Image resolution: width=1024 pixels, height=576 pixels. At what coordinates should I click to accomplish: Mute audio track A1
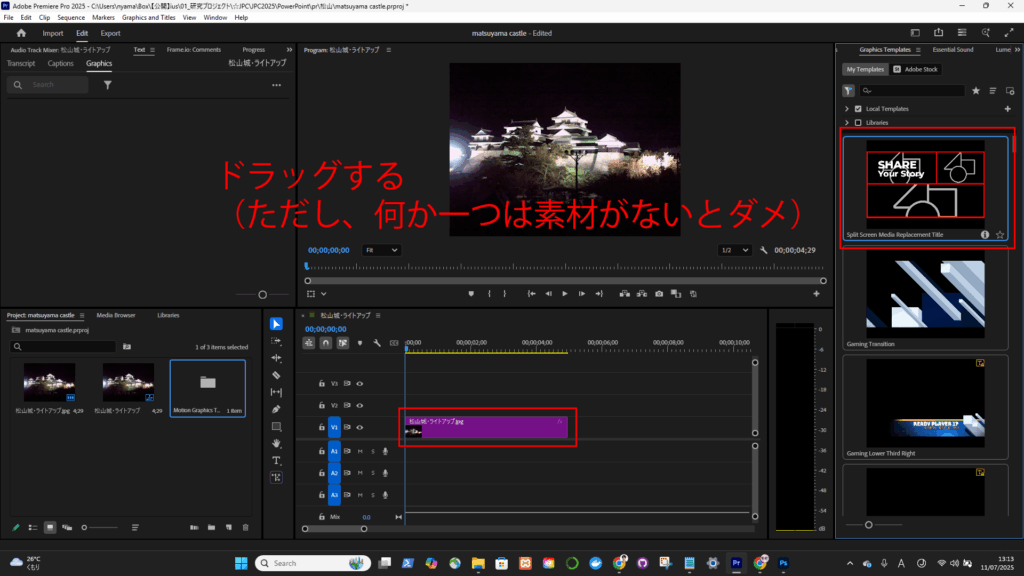[360, 451]
